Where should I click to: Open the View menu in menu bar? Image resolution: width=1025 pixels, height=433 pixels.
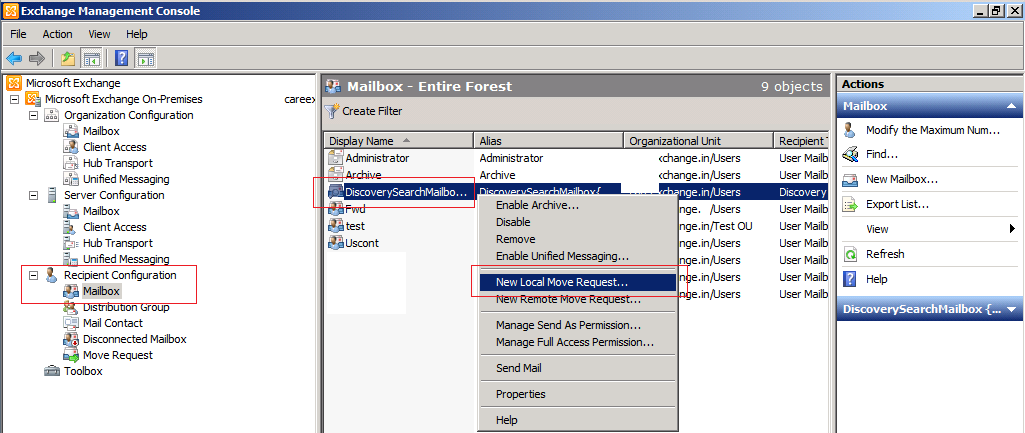[x=99, y=34]
